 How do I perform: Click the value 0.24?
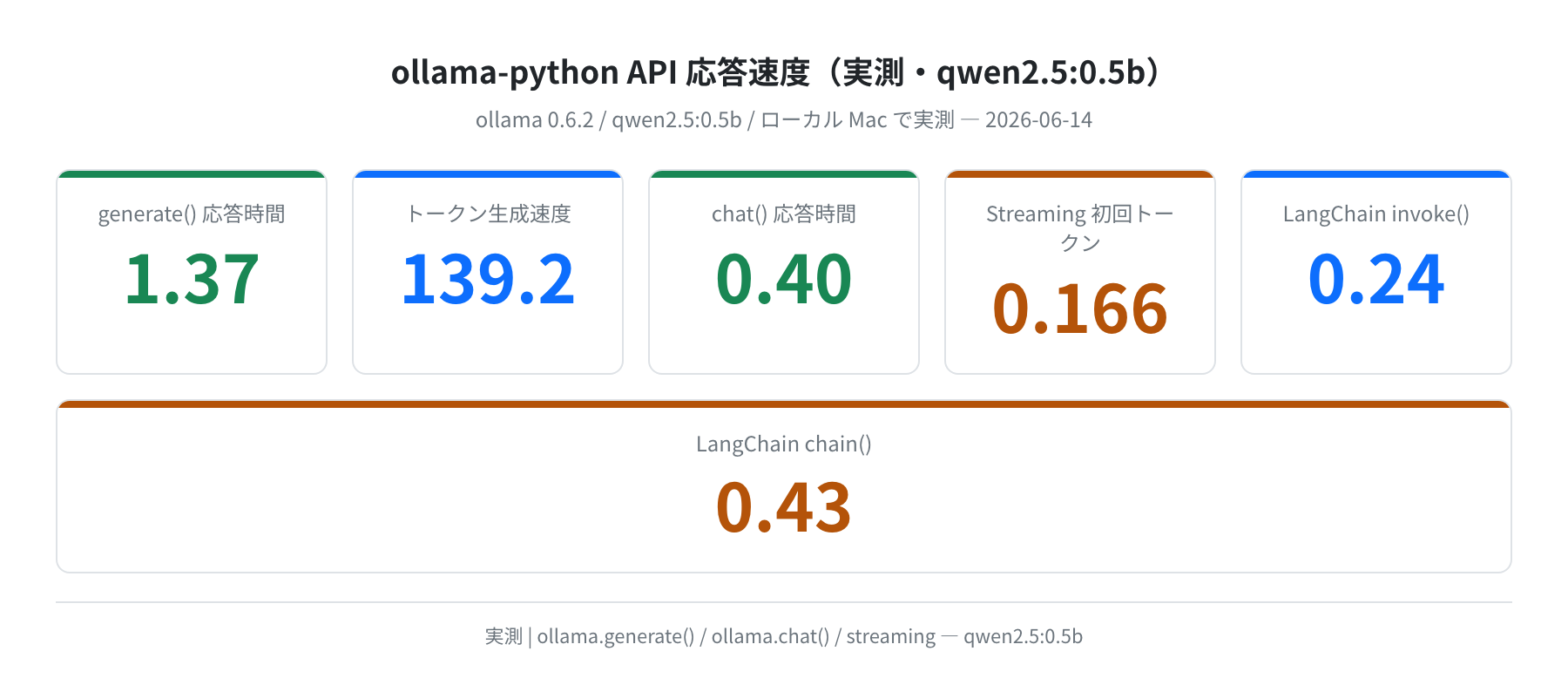click(1376, 280)
